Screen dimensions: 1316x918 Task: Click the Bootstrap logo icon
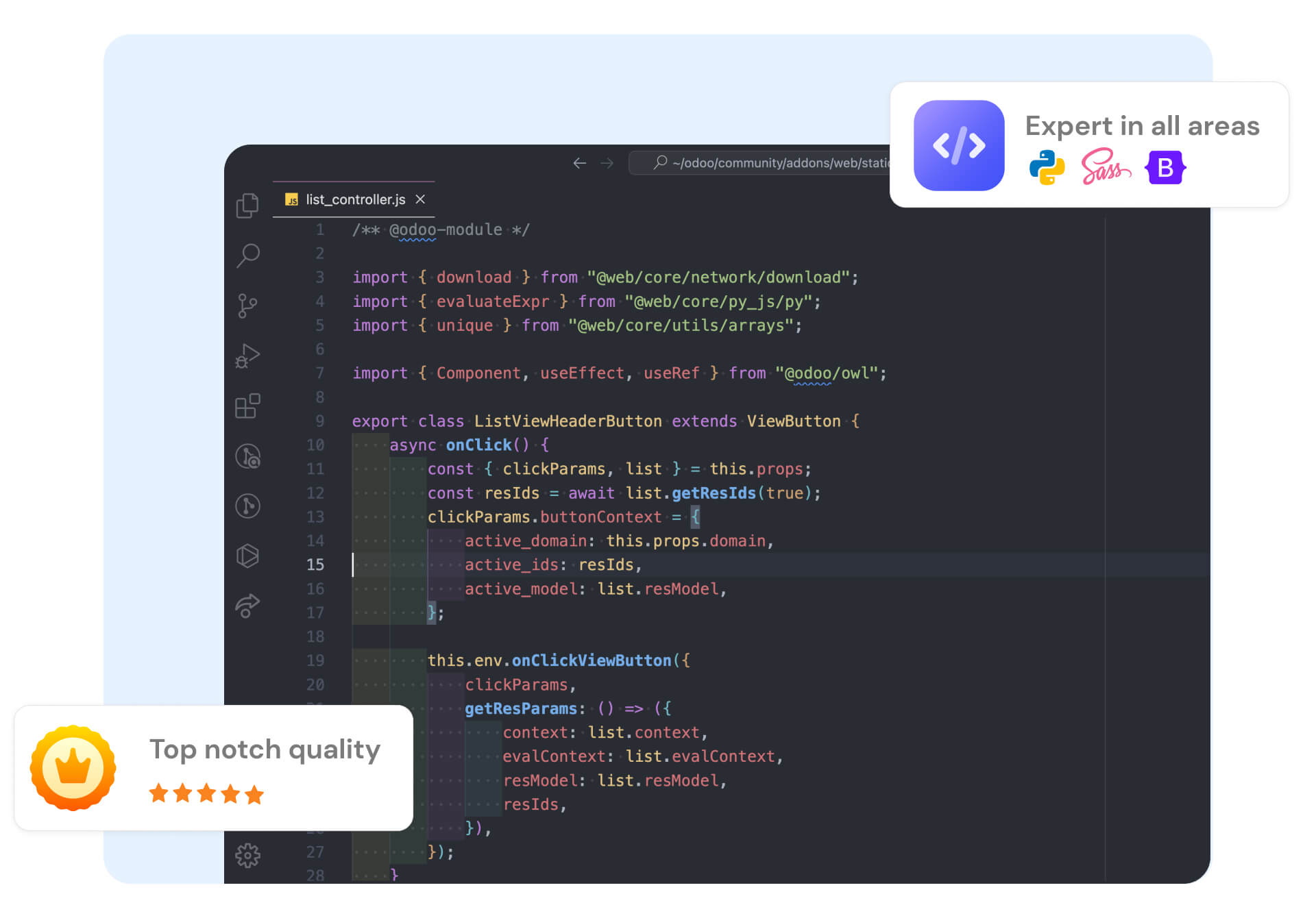1165,168
